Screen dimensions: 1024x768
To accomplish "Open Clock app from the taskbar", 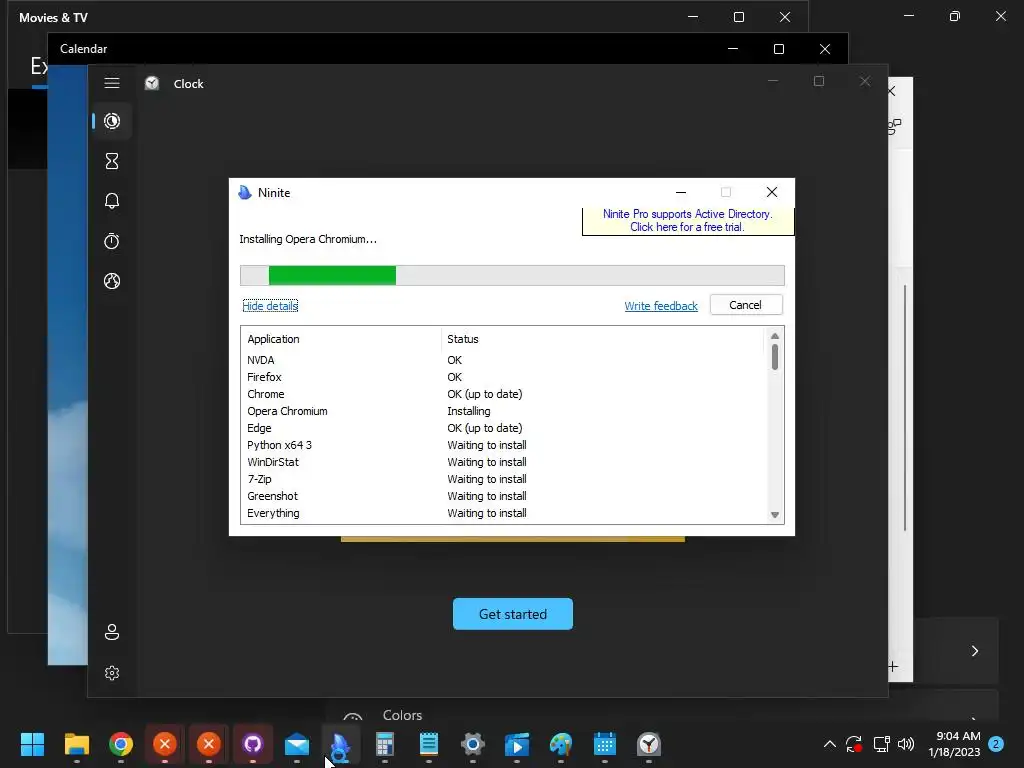I will tap(648, 744).
